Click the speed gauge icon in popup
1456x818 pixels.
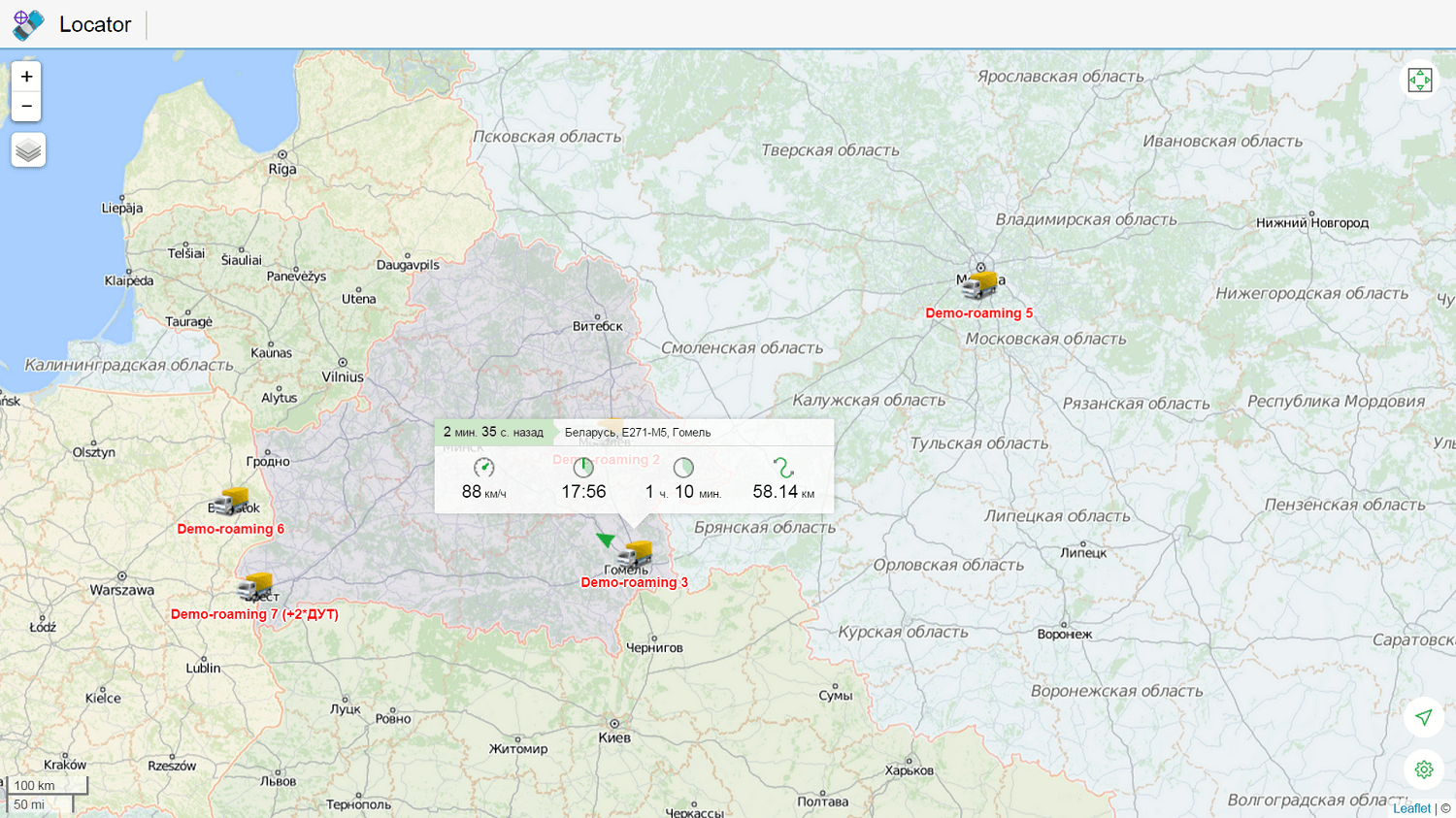(483, 468)
